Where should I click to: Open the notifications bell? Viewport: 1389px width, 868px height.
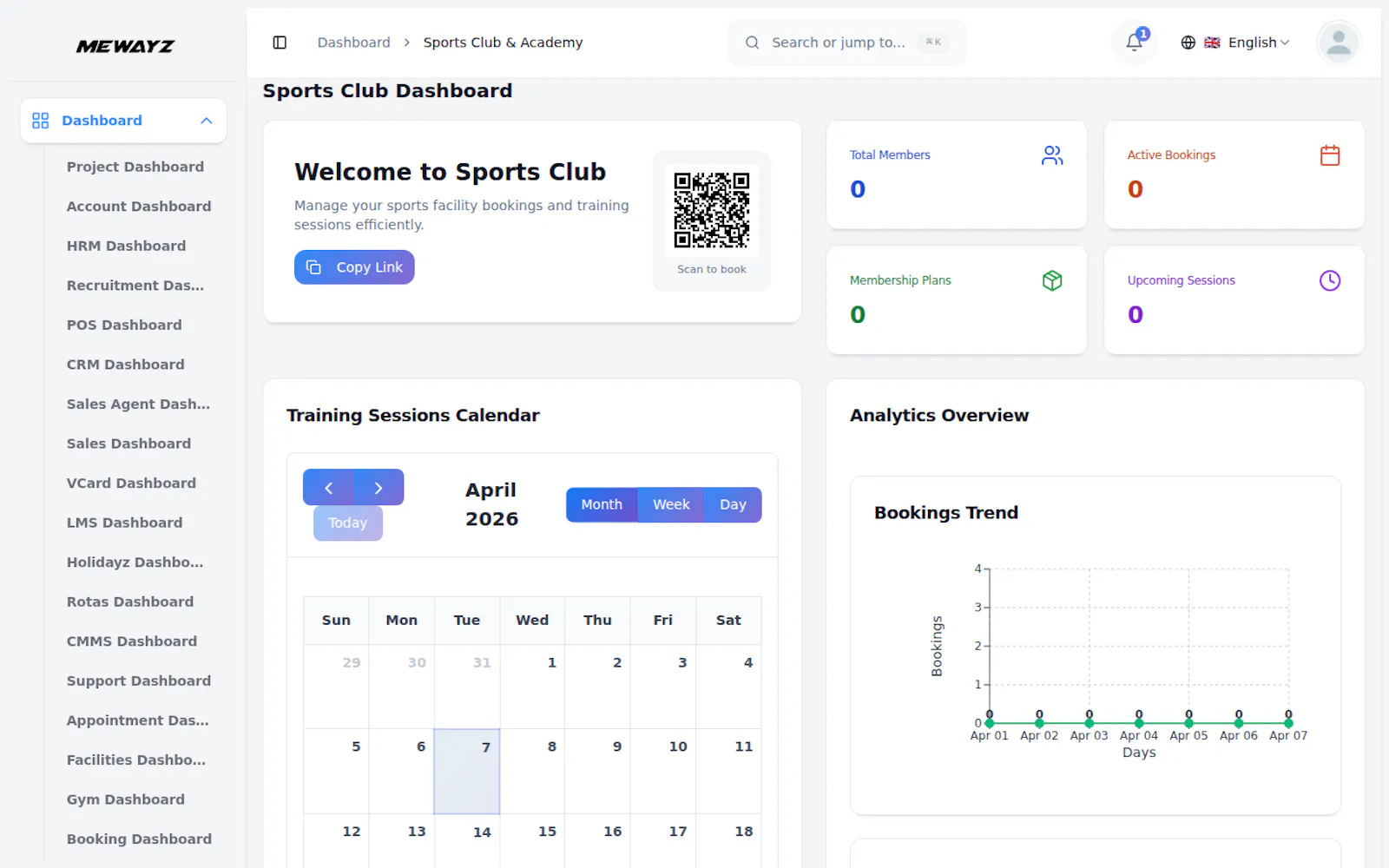pos(1135,42)
